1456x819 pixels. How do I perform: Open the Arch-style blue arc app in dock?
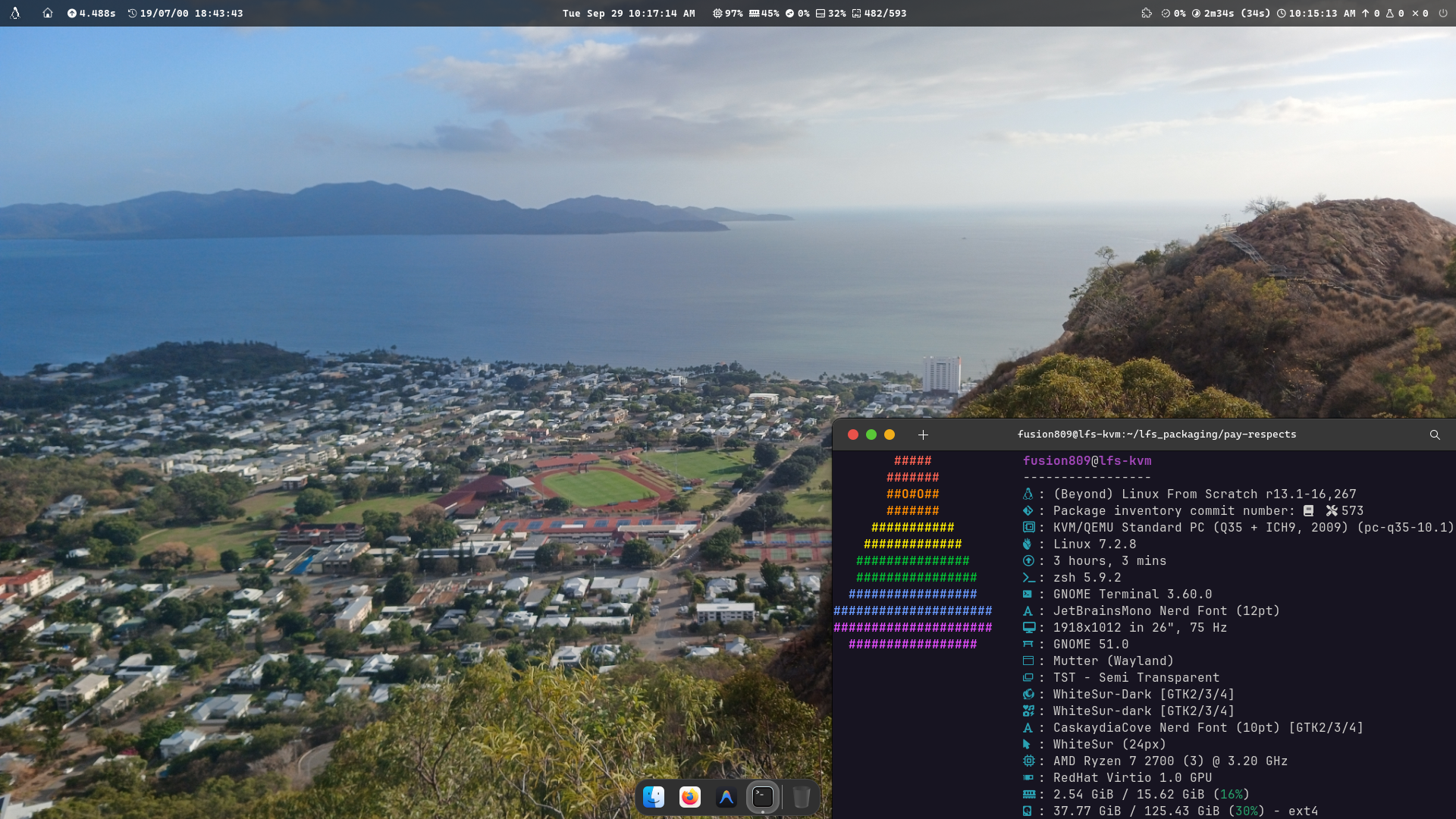[726, 797]
